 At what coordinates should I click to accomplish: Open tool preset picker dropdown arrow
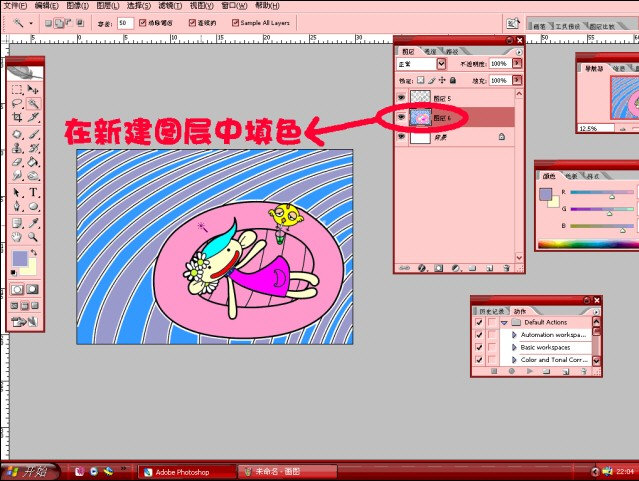pyautogui.click(x=31, y=23)
